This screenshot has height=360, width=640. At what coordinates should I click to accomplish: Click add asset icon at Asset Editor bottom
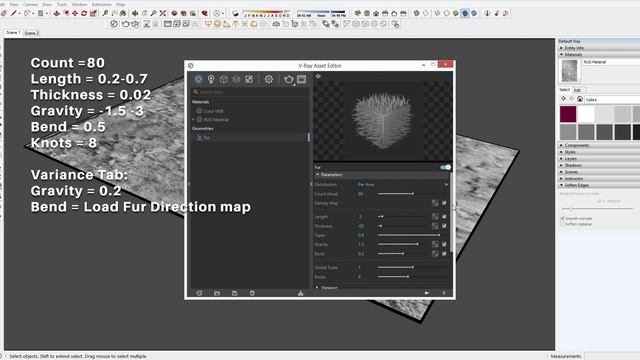pyautogui.click(x=199, y=293)
